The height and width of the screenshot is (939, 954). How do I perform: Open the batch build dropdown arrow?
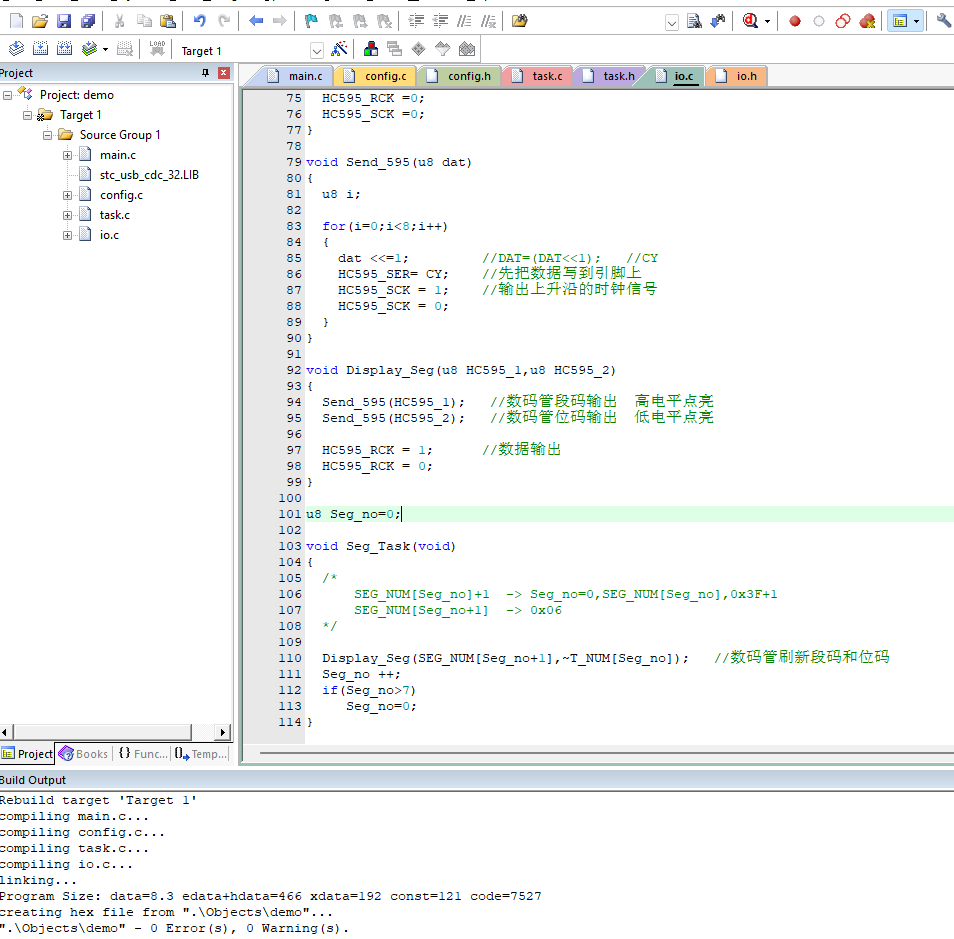[x=105, y=49]
